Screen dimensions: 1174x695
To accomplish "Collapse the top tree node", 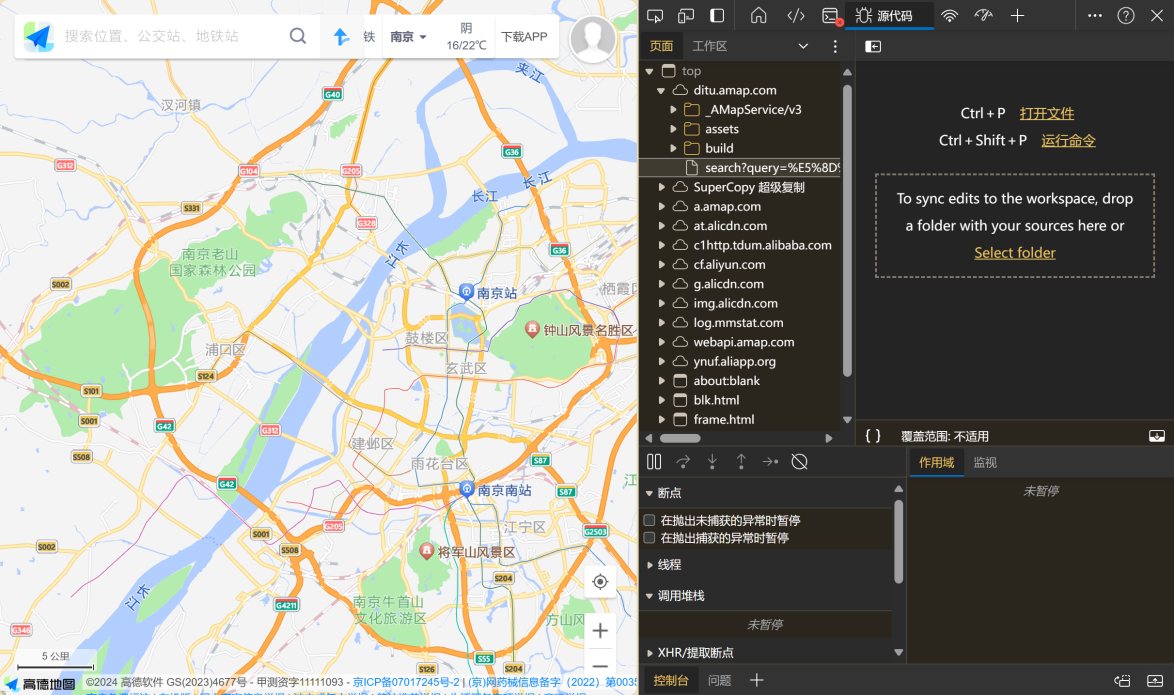I will point(649,71).
